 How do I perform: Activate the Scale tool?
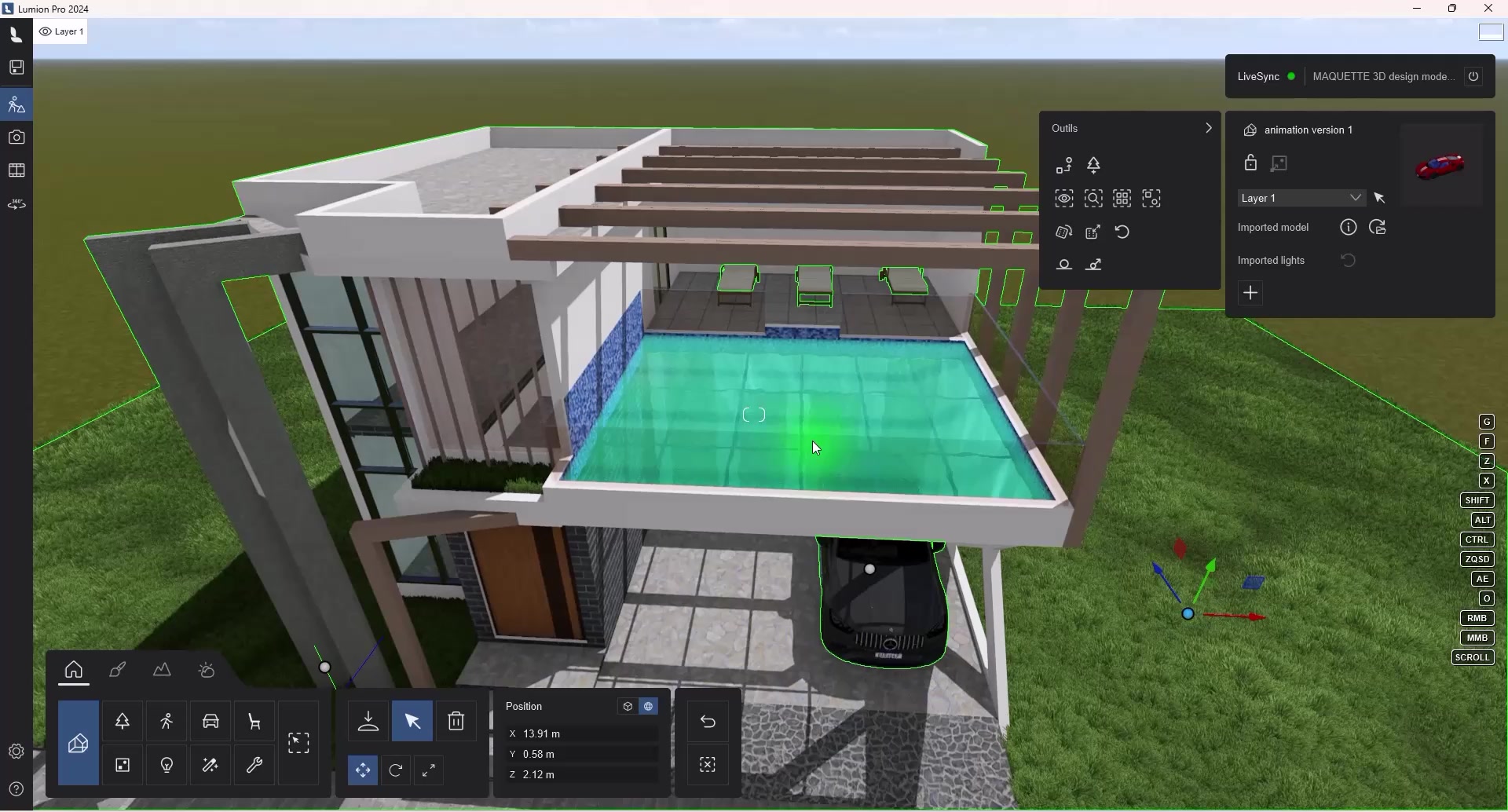tap(429, 771)
